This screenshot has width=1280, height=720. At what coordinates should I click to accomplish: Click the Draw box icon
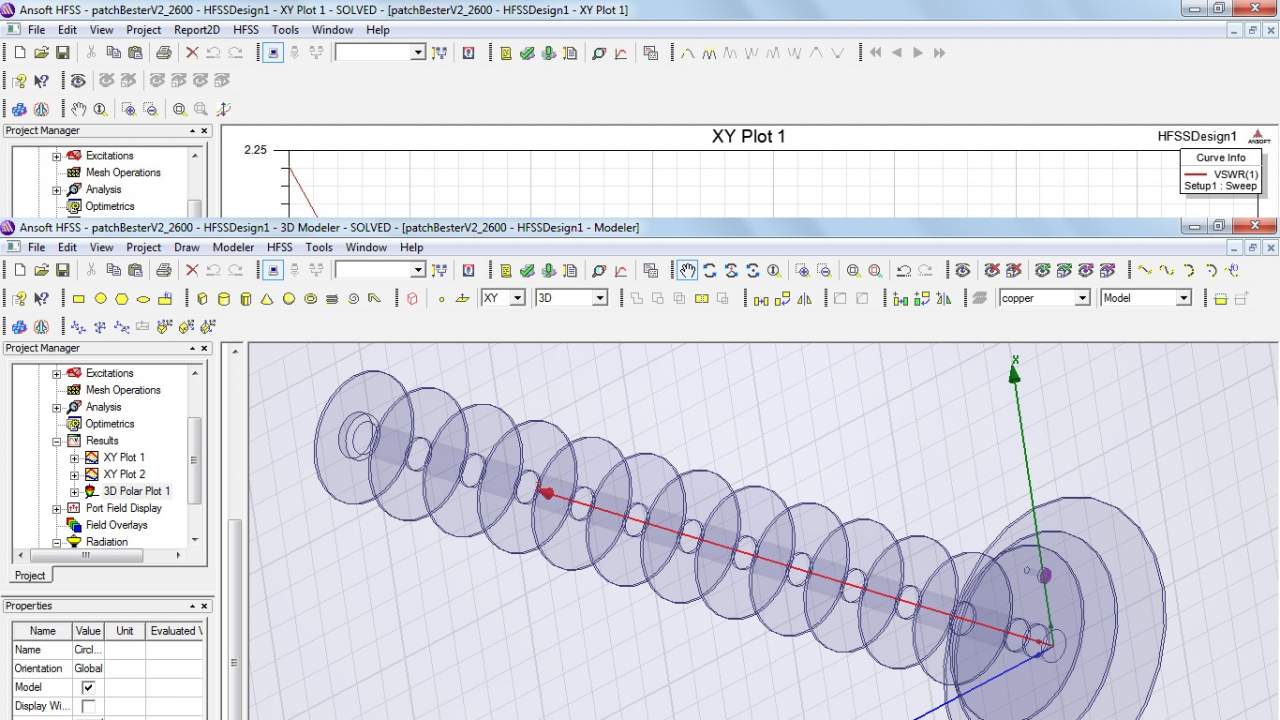coord(202,298)
